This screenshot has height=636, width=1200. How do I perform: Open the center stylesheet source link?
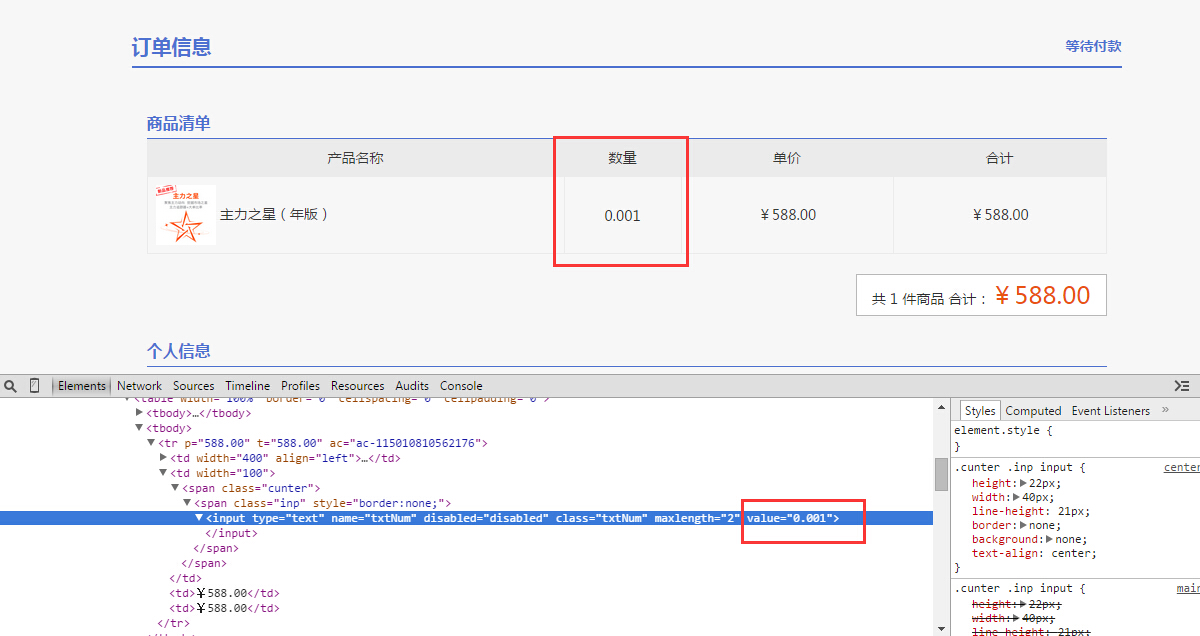click(x=1181, y=467)
